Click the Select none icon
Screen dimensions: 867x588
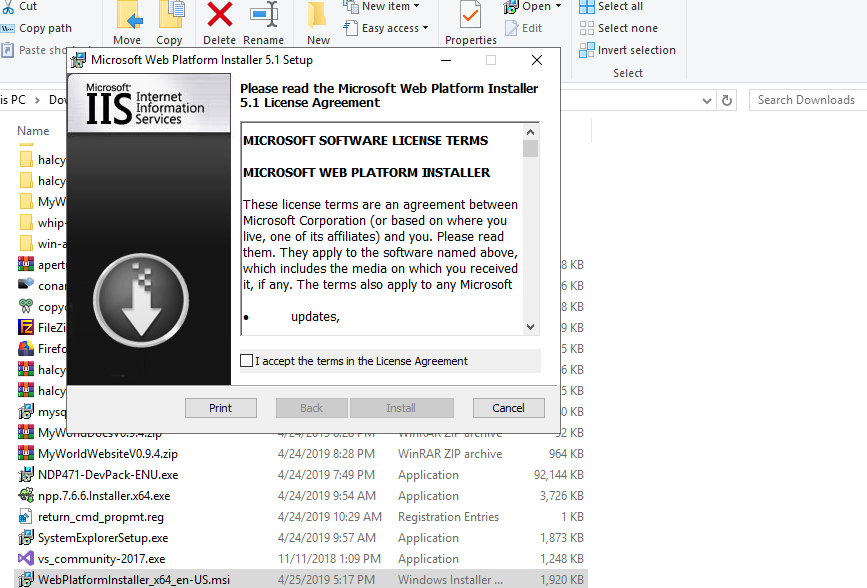(x=587, y=28)
